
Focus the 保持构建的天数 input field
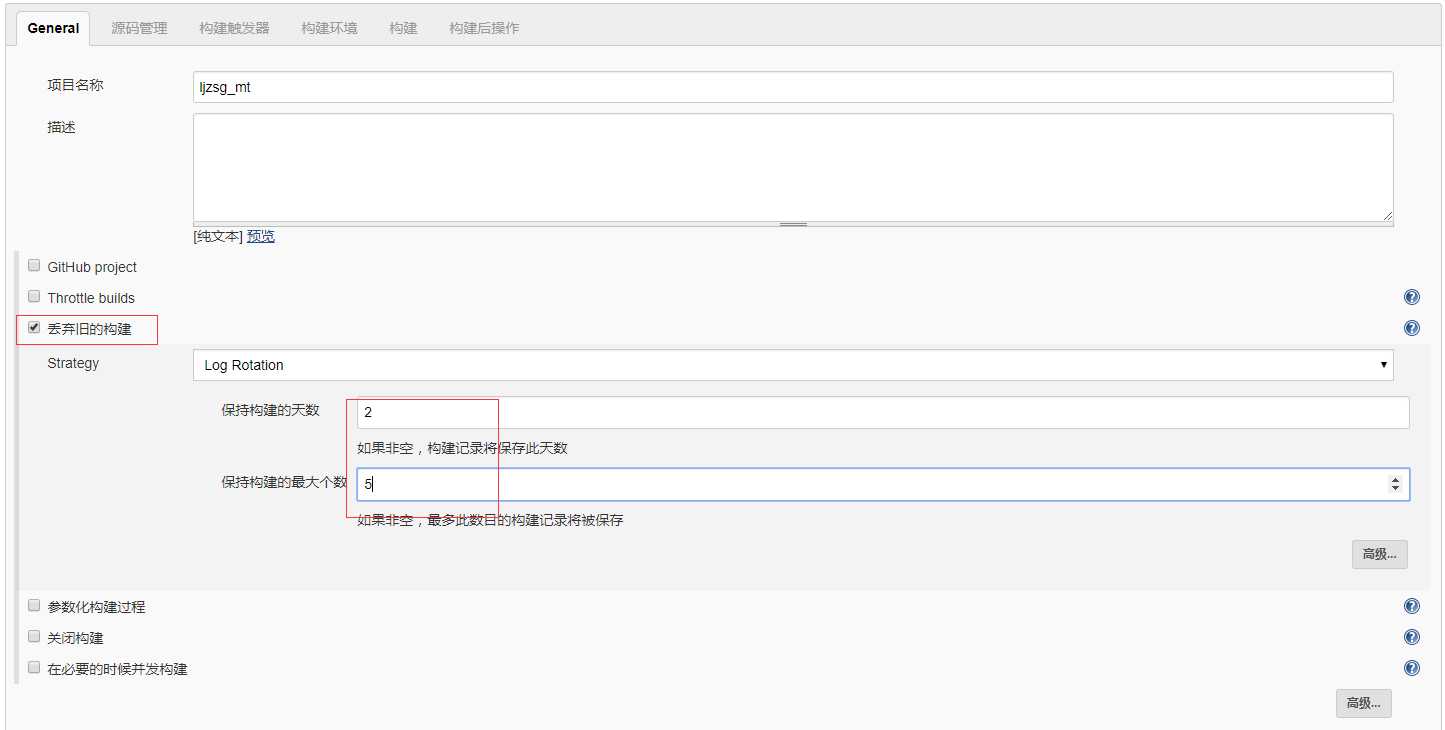[x=883, y=412]
